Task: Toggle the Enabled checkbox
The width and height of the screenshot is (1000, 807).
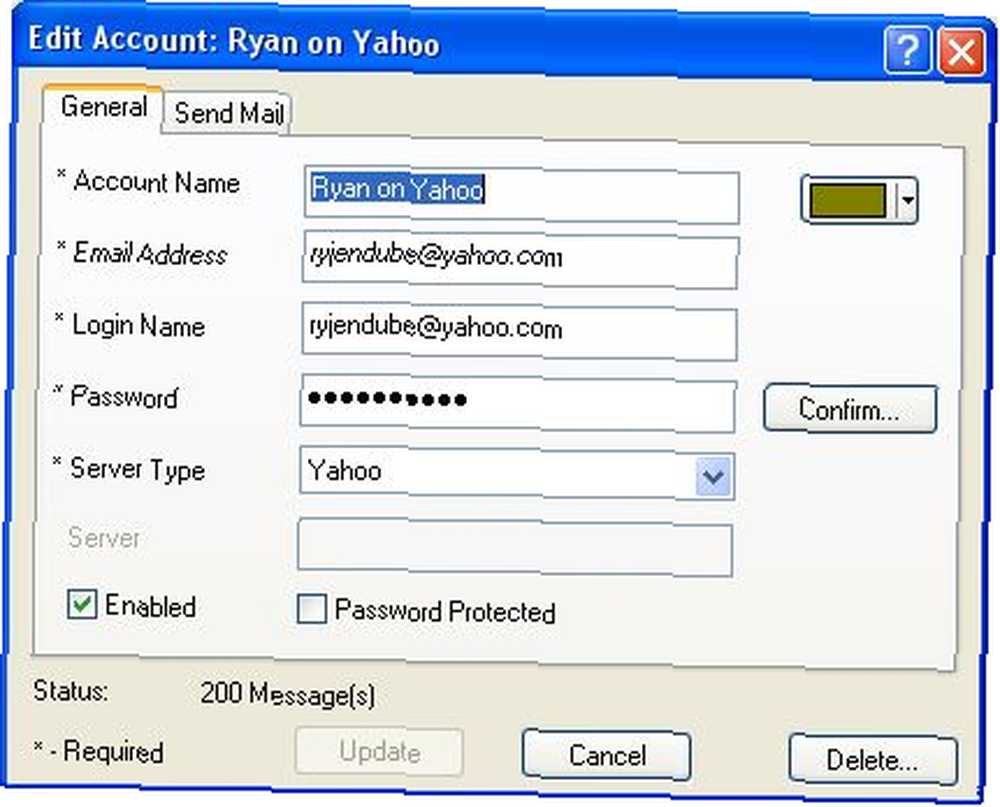Action: (82, 603)
